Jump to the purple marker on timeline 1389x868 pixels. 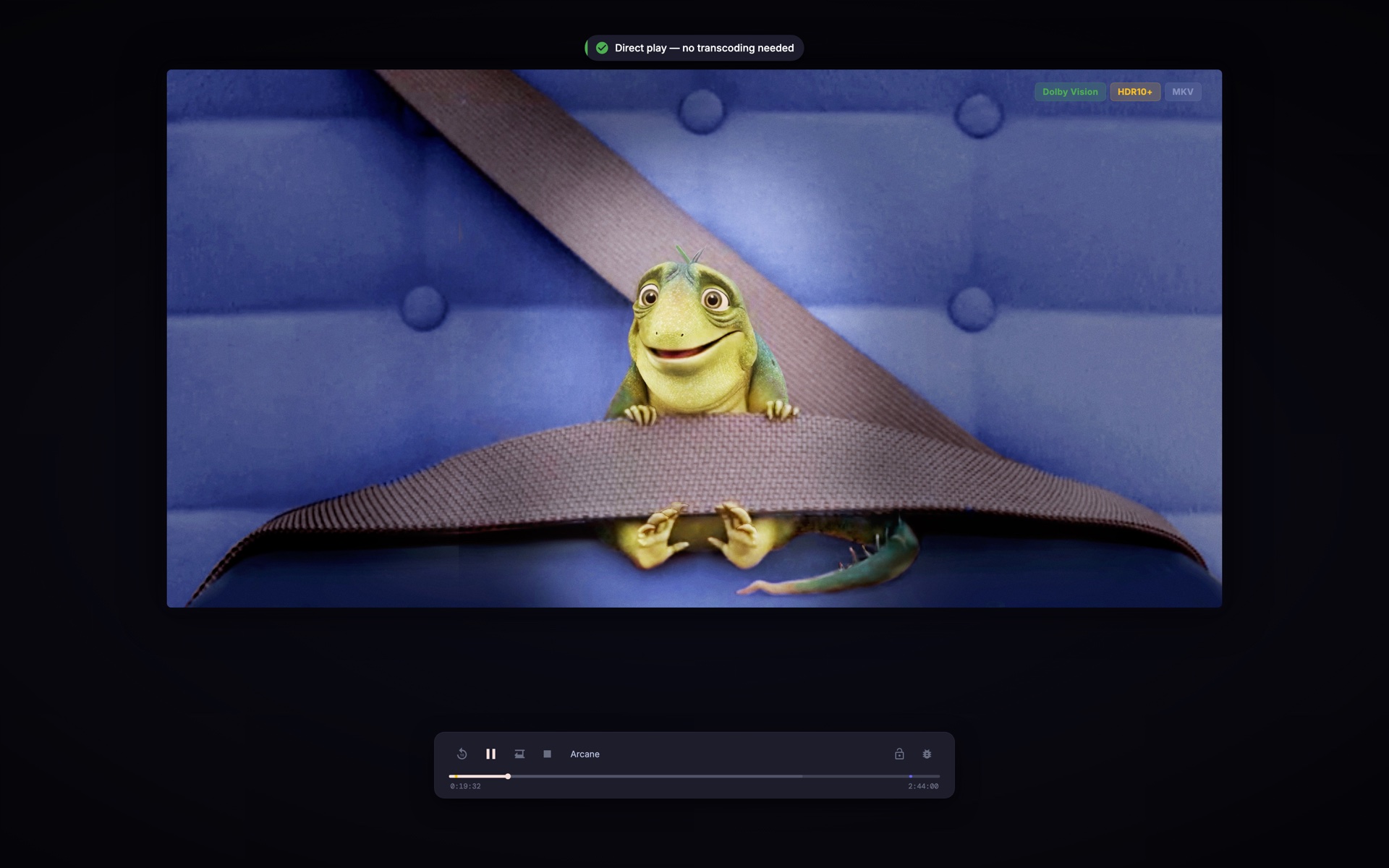(910, 776)
